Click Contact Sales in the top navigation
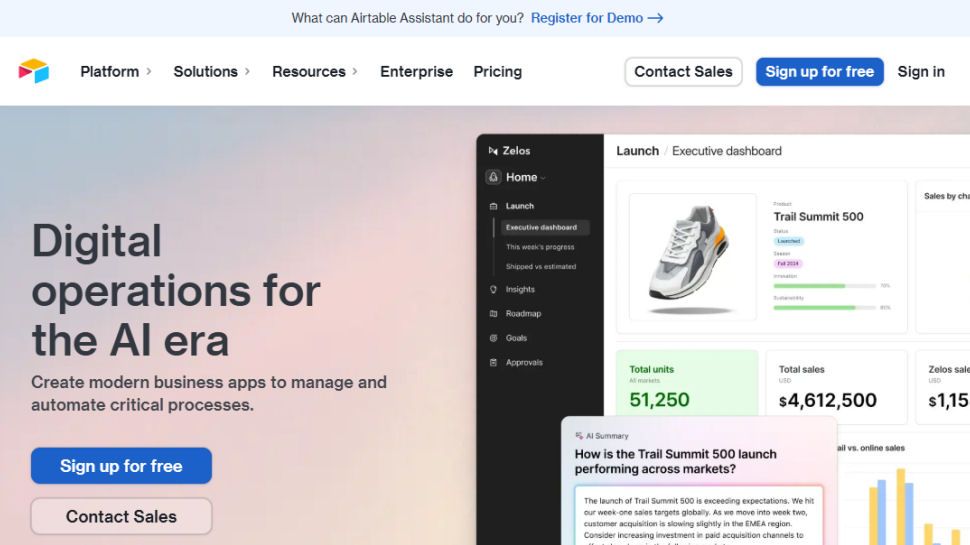Image resolution: width=970 pixels, height=545 pixels. [x=683, y=71]
